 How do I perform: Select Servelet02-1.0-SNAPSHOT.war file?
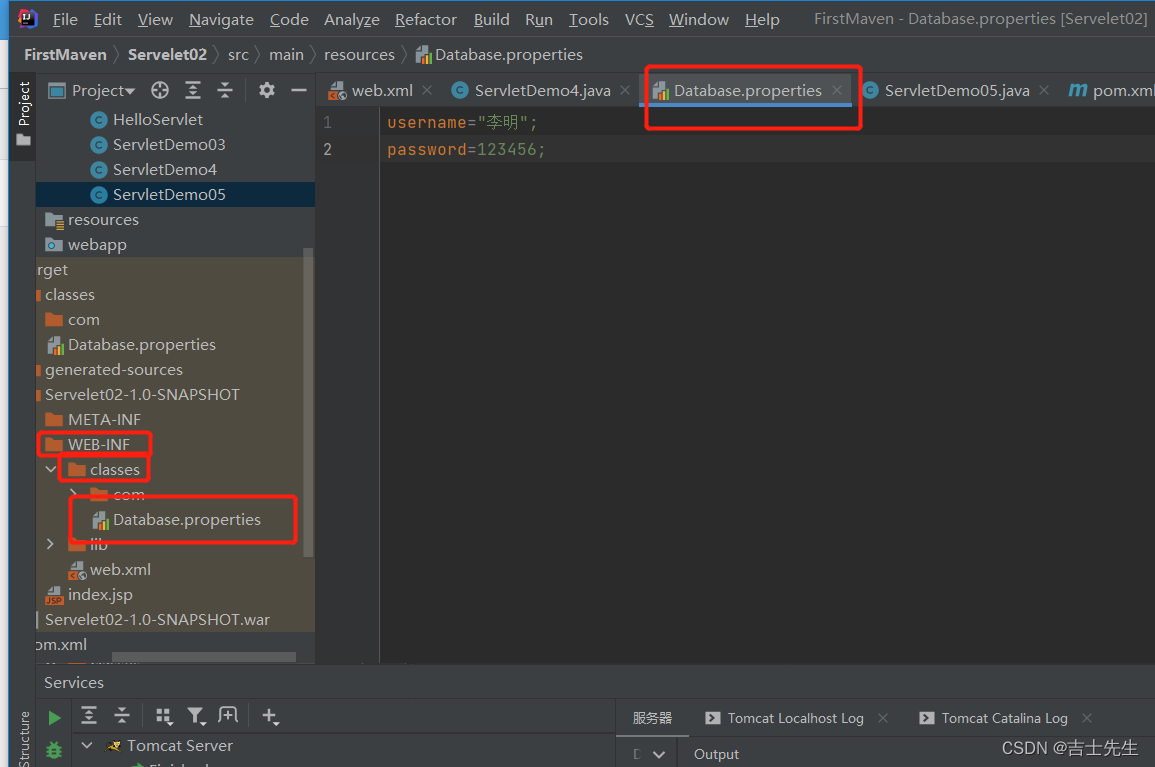point(157,620)
